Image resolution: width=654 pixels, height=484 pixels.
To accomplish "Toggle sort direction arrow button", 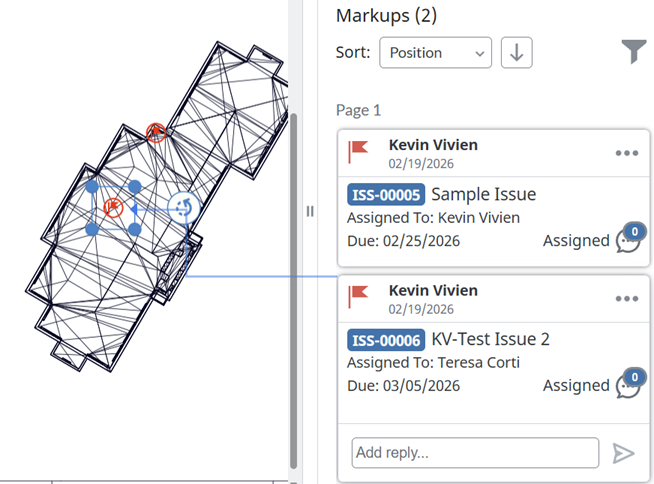I will click(x=516, y=53).
